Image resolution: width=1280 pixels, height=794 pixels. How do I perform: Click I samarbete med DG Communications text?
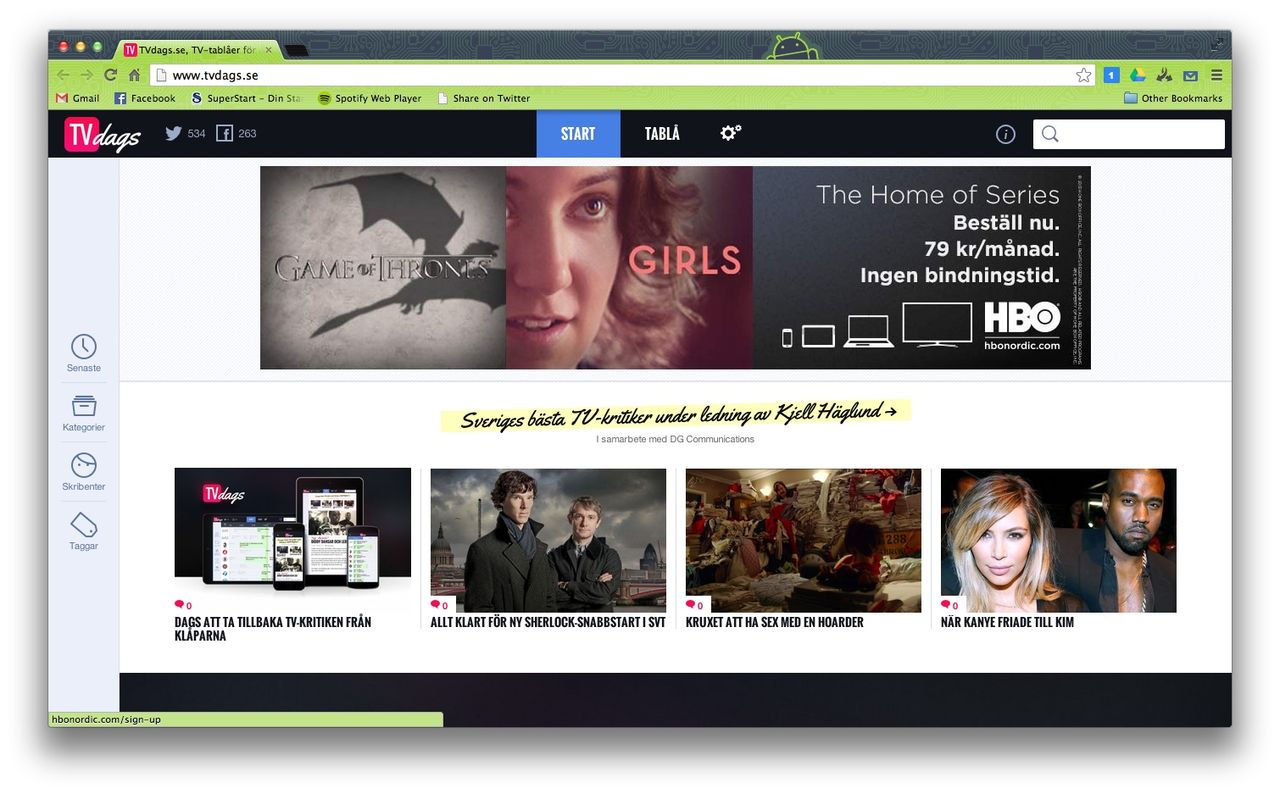675,439
